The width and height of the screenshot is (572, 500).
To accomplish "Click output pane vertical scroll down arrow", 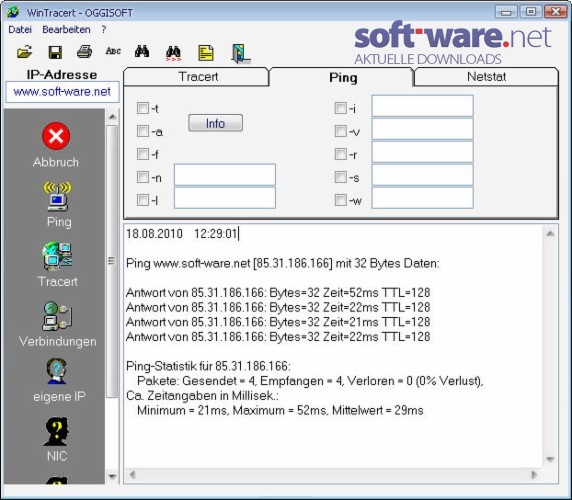I will point(550,460).
